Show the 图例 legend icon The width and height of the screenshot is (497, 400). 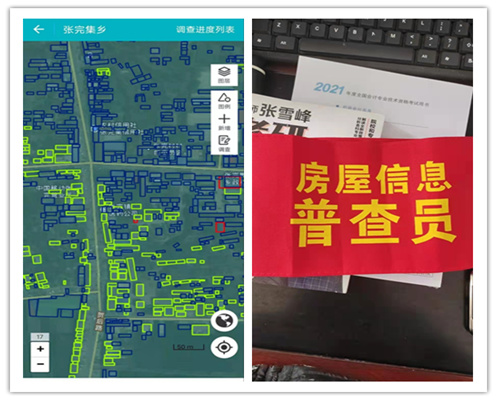pos(224,101)
